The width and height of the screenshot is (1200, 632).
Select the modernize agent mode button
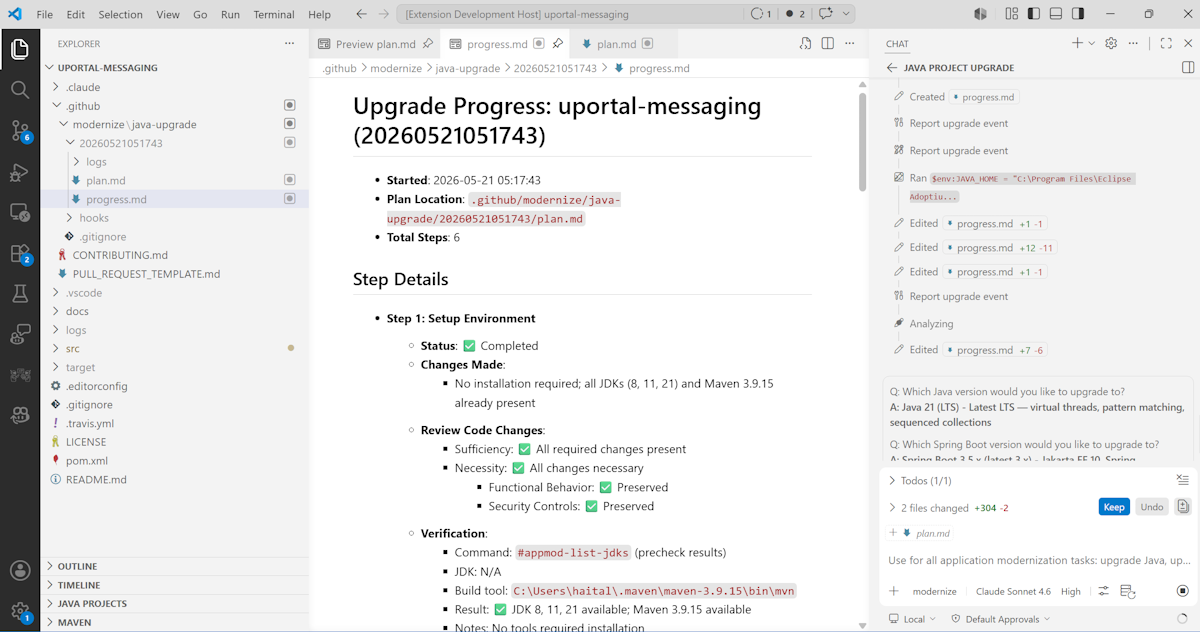pos(934,591)
